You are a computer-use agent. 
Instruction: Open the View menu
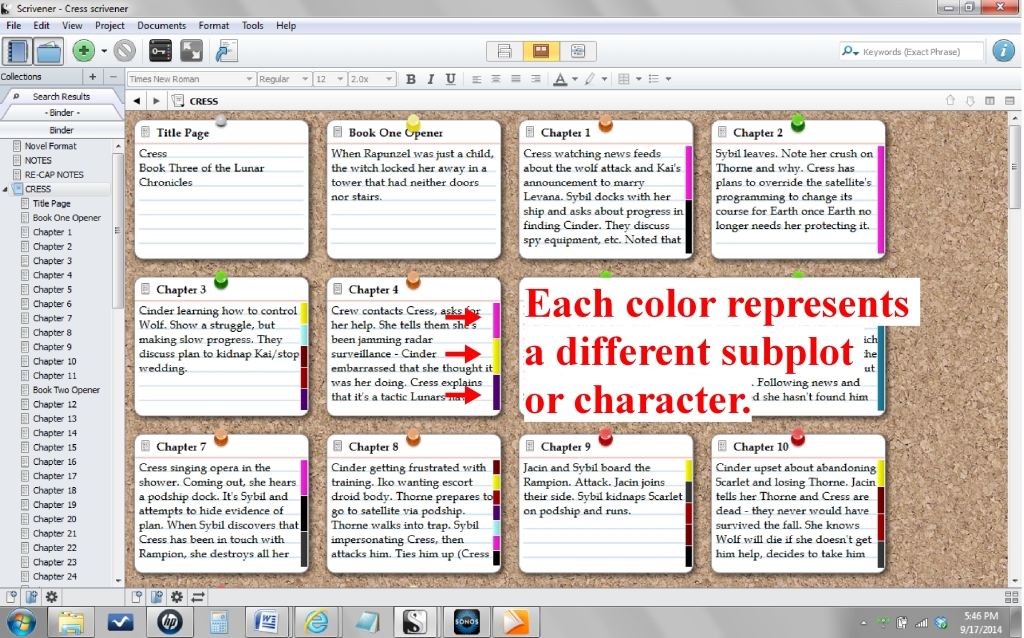pos(72,25)
